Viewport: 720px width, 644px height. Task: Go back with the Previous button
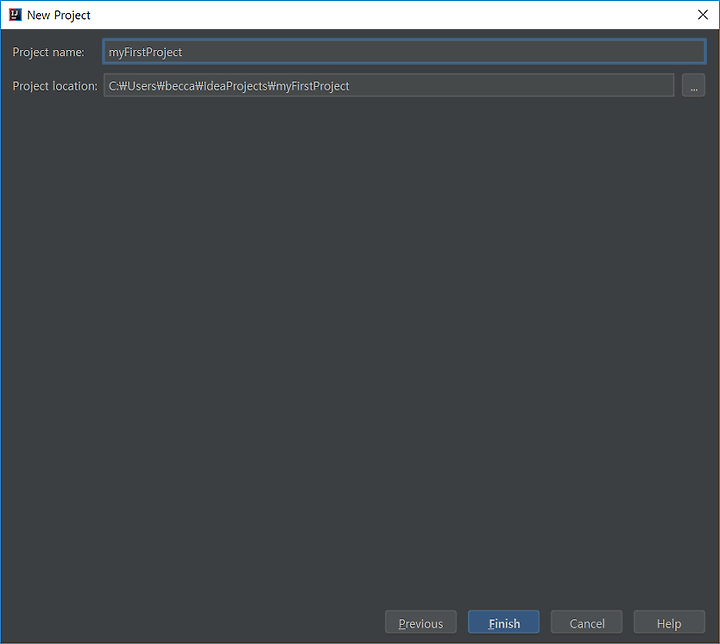click(x=421, y=623)
